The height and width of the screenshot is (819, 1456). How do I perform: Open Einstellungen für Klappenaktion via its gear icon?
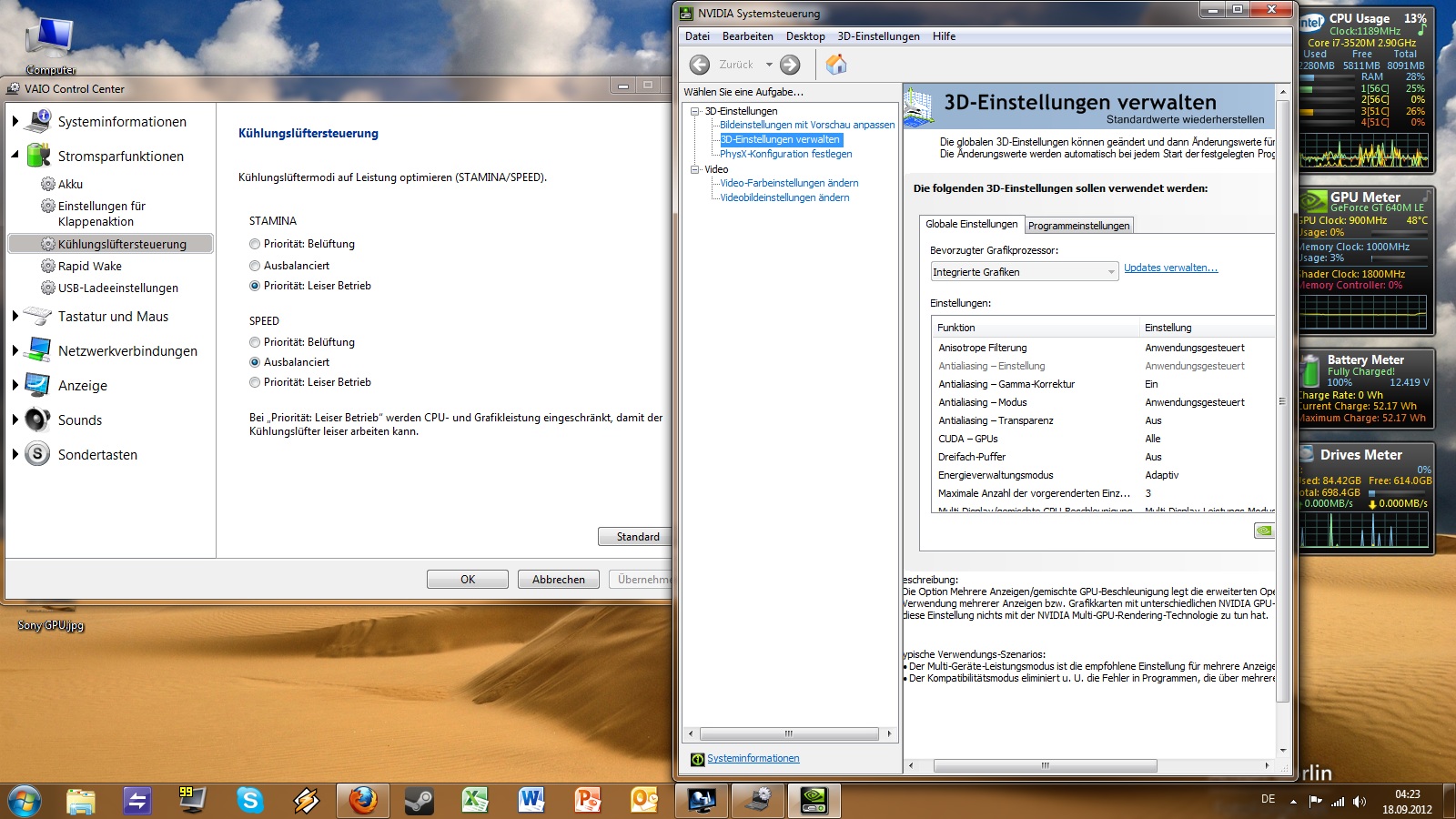pyautogui.click(x=48, y=206)
